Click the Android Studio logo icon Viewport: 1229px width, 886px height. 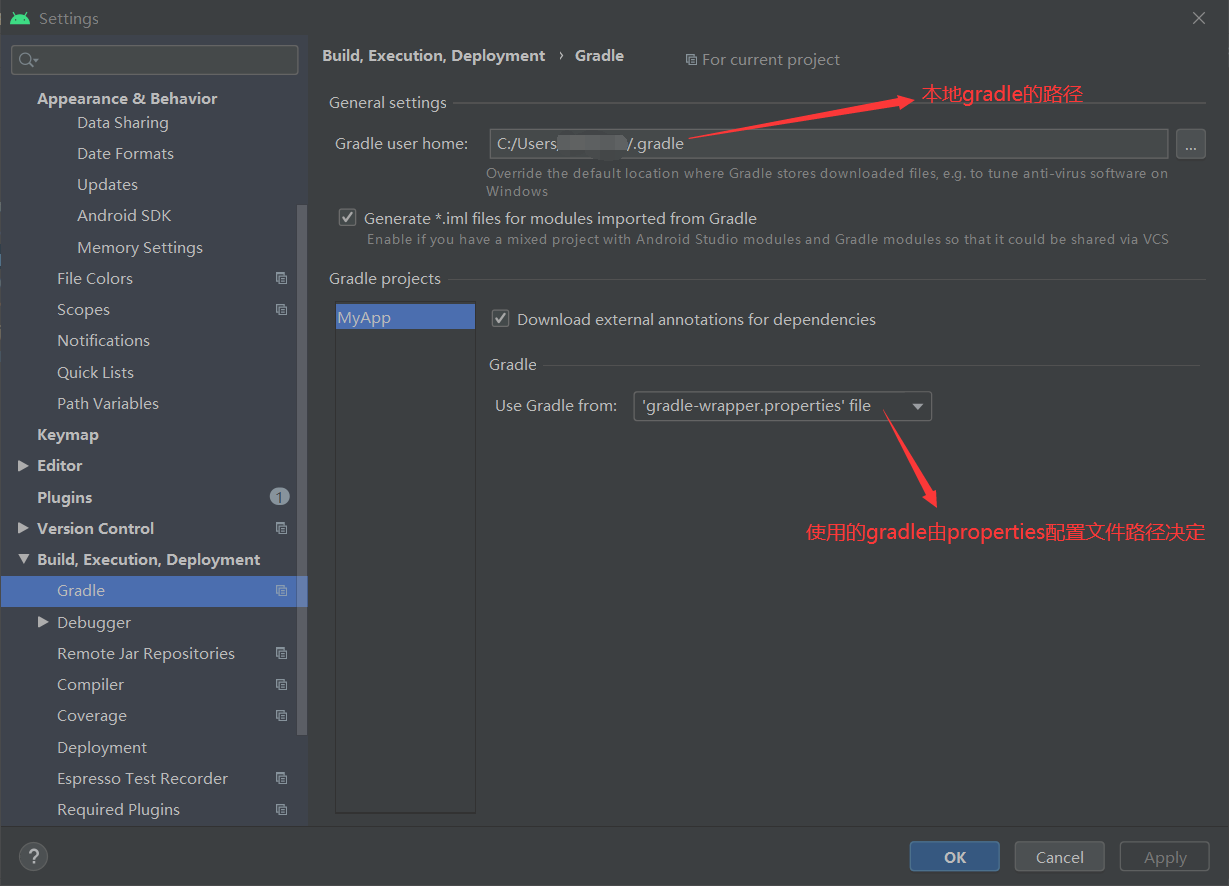pos(20,18)
